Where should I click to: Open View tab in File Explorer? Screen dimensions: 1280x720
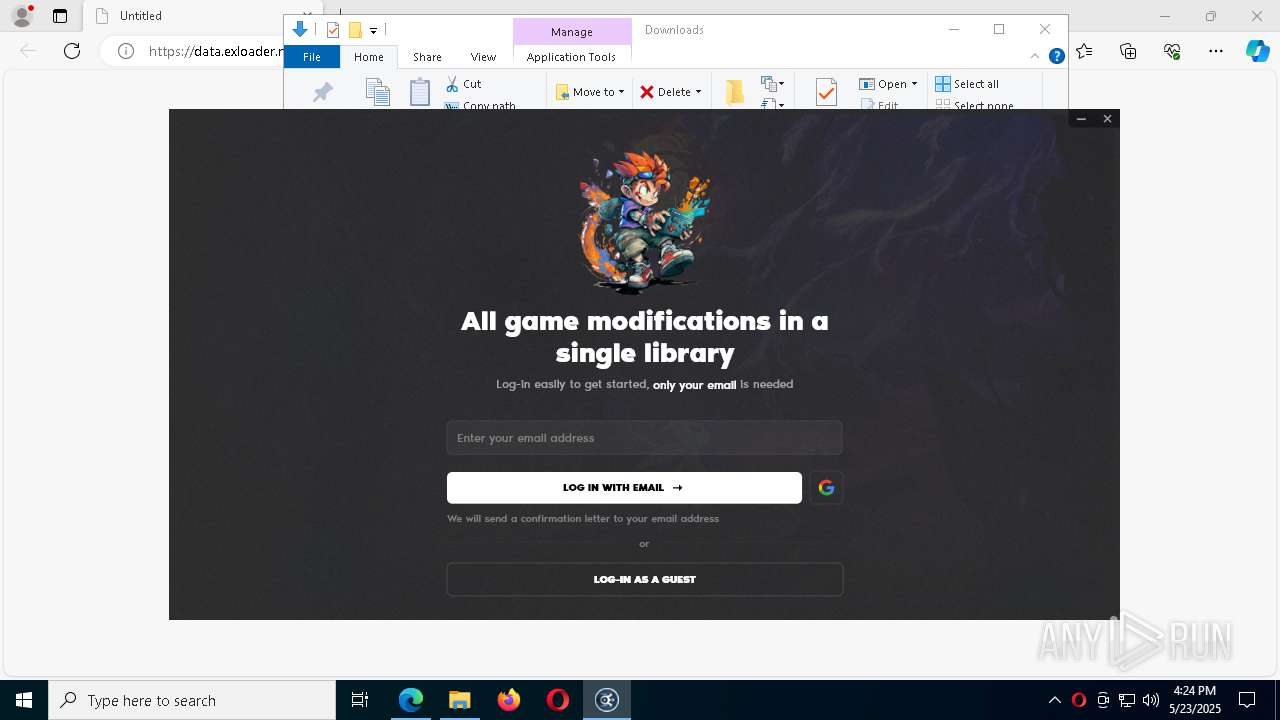pyautogui.click(x=483, y=57)
